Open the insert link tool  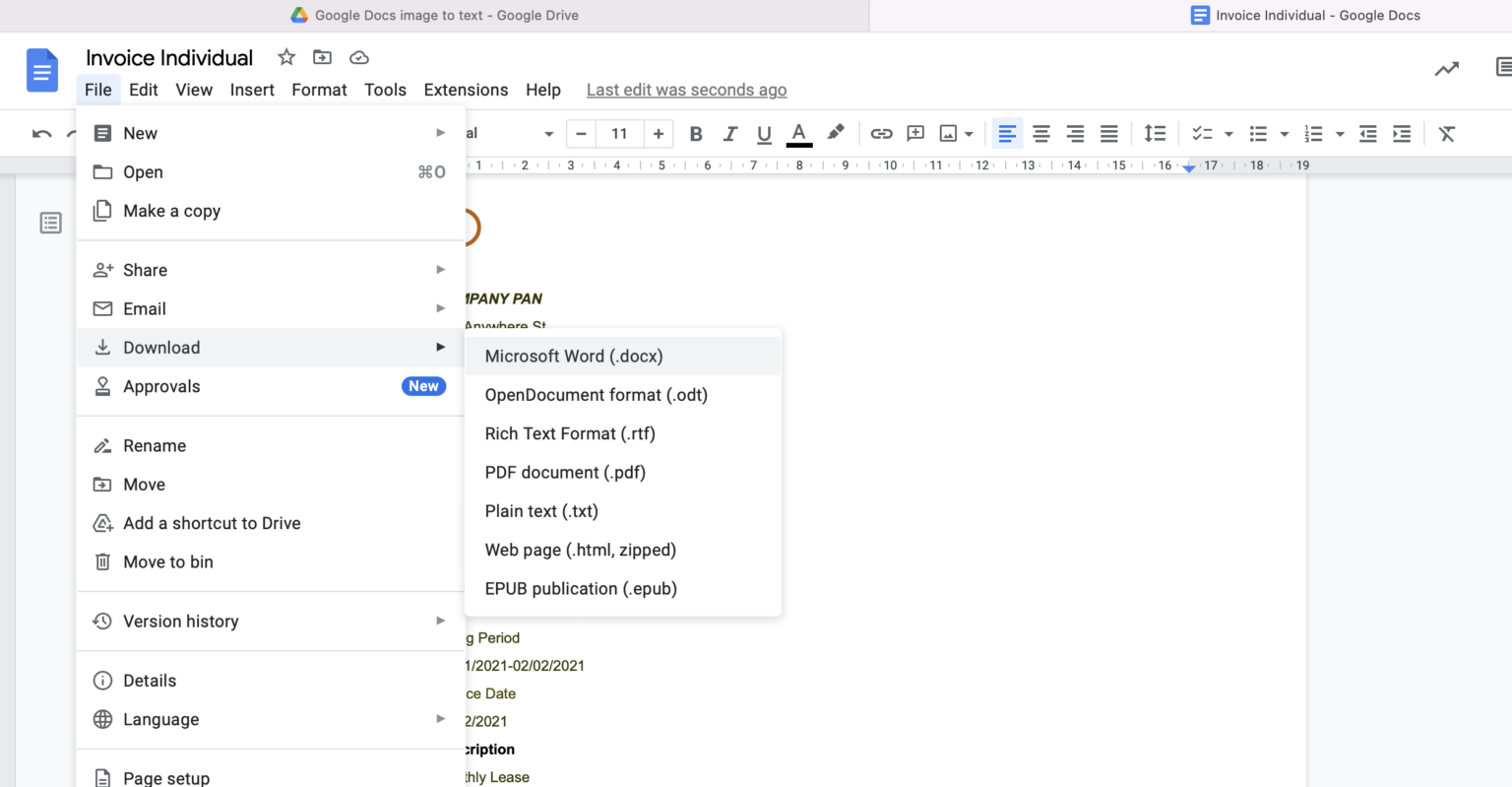pyautogui.click(x=881, y=133)
